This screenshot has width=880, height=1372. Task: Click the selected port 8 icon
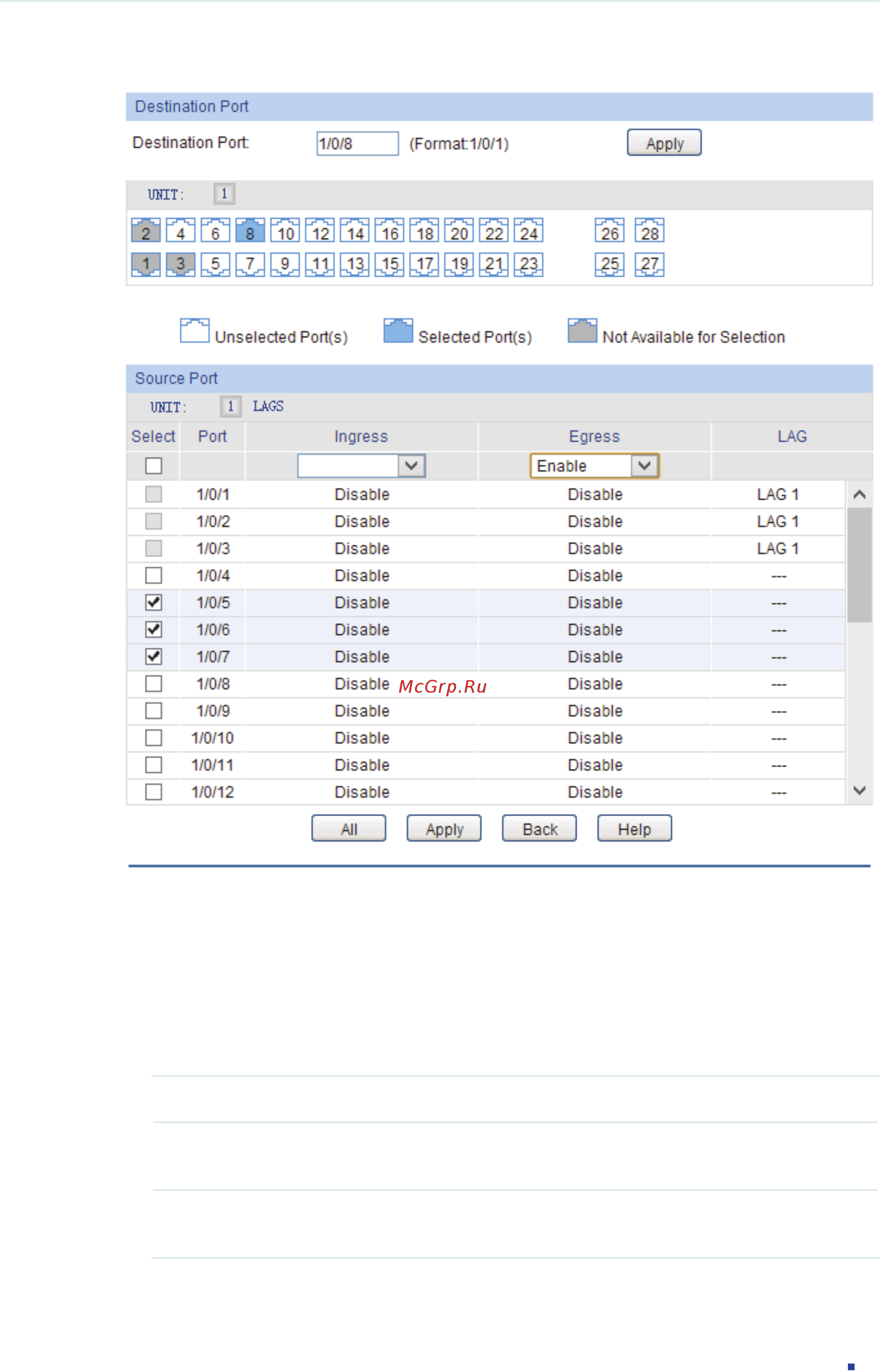250,231
